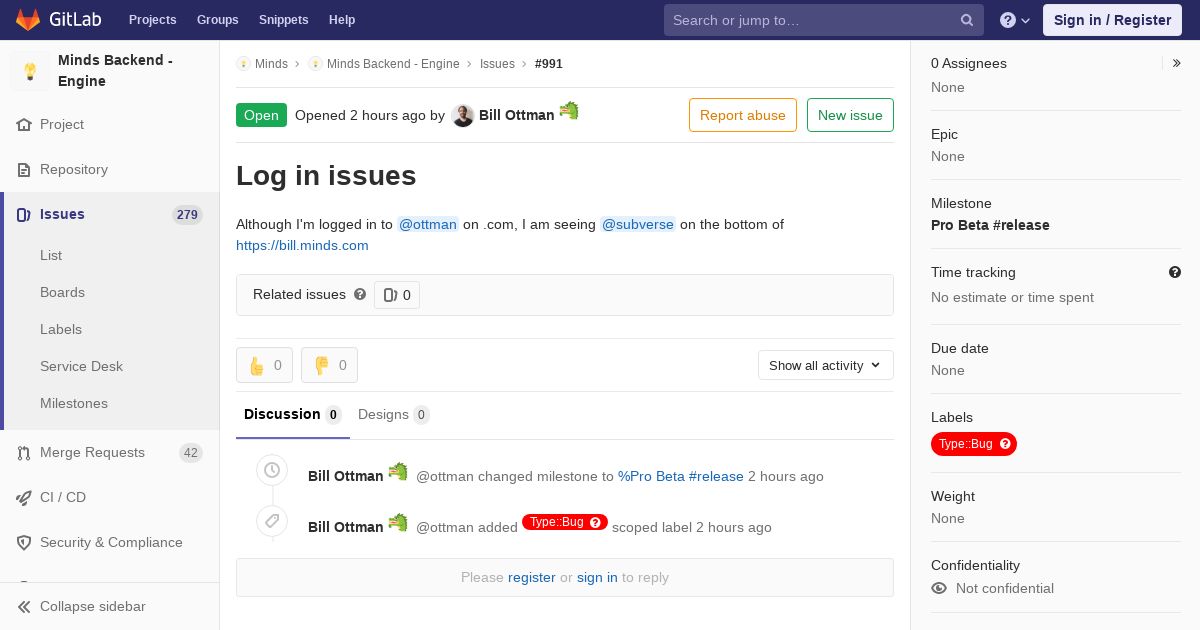Switch to the Designs tab

coord(393,415)
